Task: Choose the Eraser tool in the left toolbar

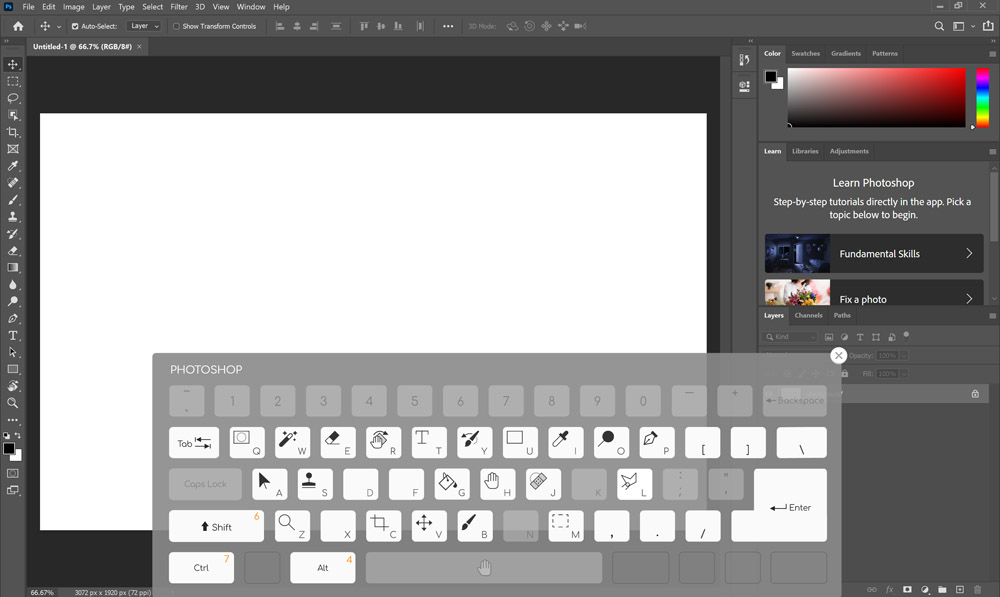Action: (13, 251)
